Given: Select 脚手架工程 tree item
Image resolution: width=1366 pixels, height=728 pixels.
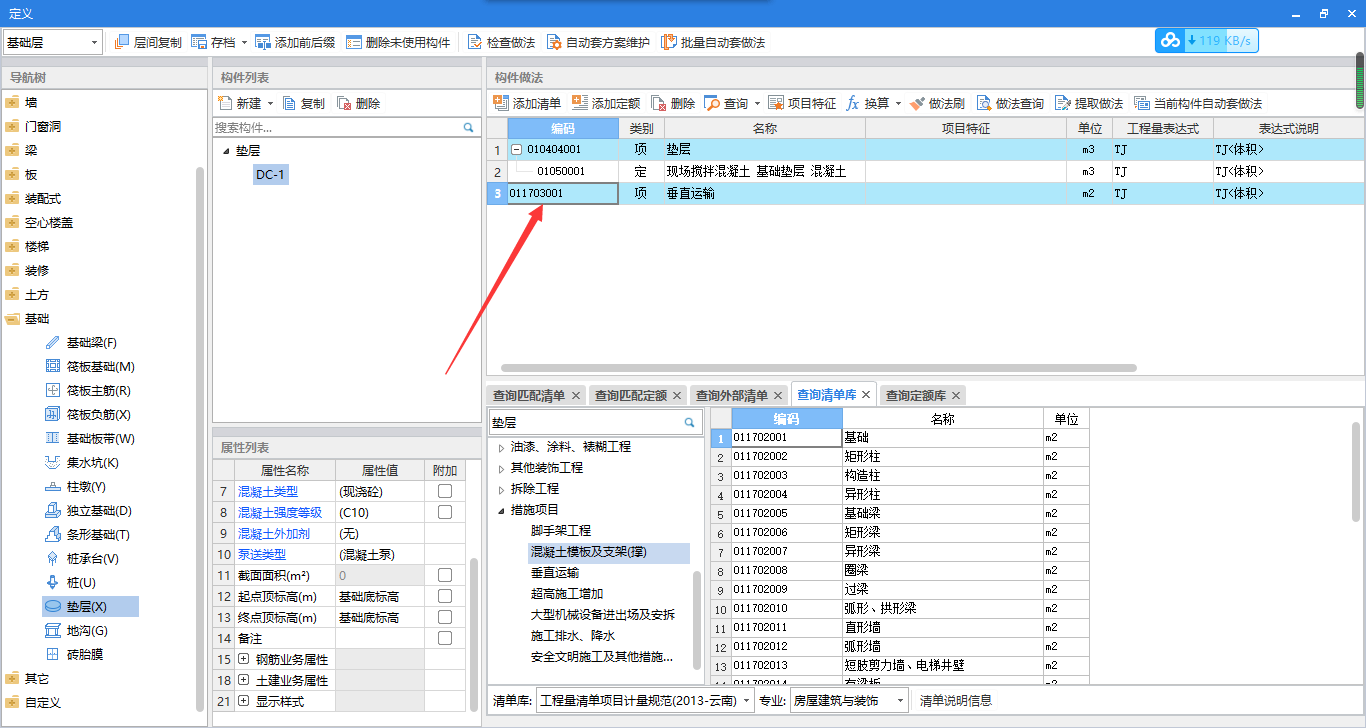Looking at the screenshot, I should pyautogui.click(x=561, y=531).
